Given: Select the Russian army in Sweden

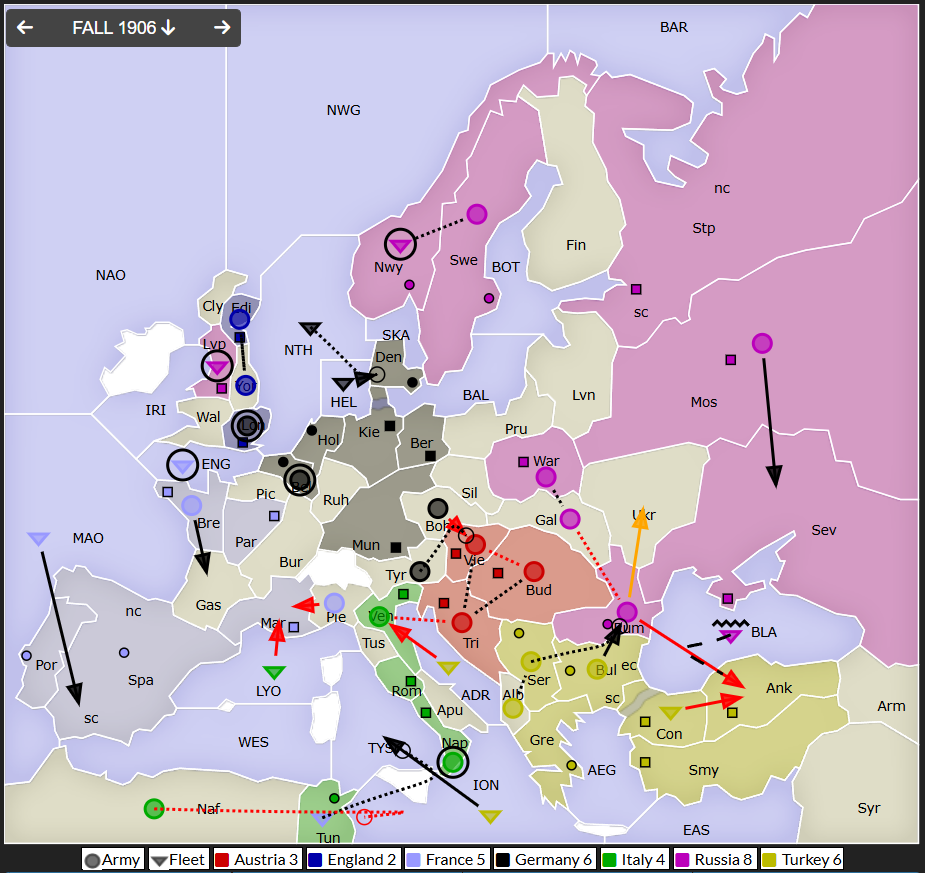Looking at the screenshot, I should tap(477, 214).
